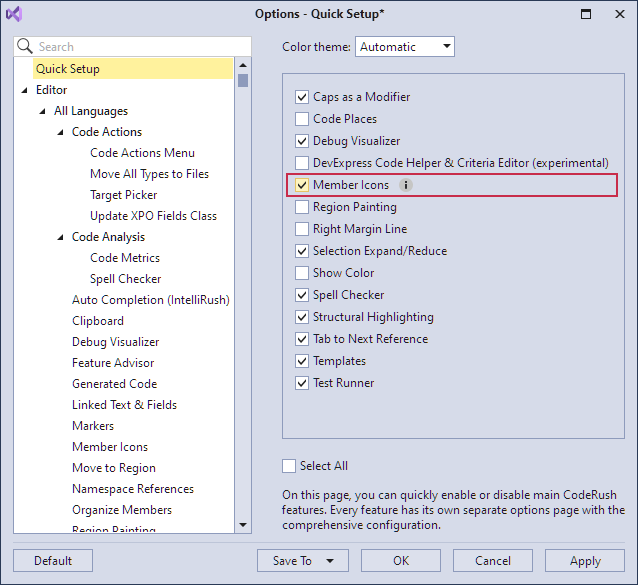Image resolution: width=638 pixels, height=585 pixels.
Task: Click the tree scrollbar down arrow
Action: pos(243,525)
